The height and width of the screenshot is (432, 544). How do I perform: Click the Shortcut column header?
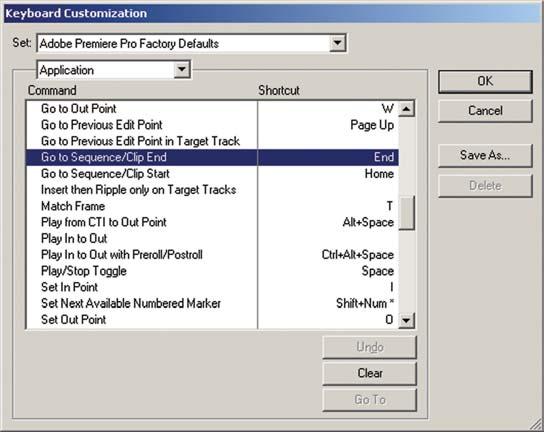click(x=279, y=91)
